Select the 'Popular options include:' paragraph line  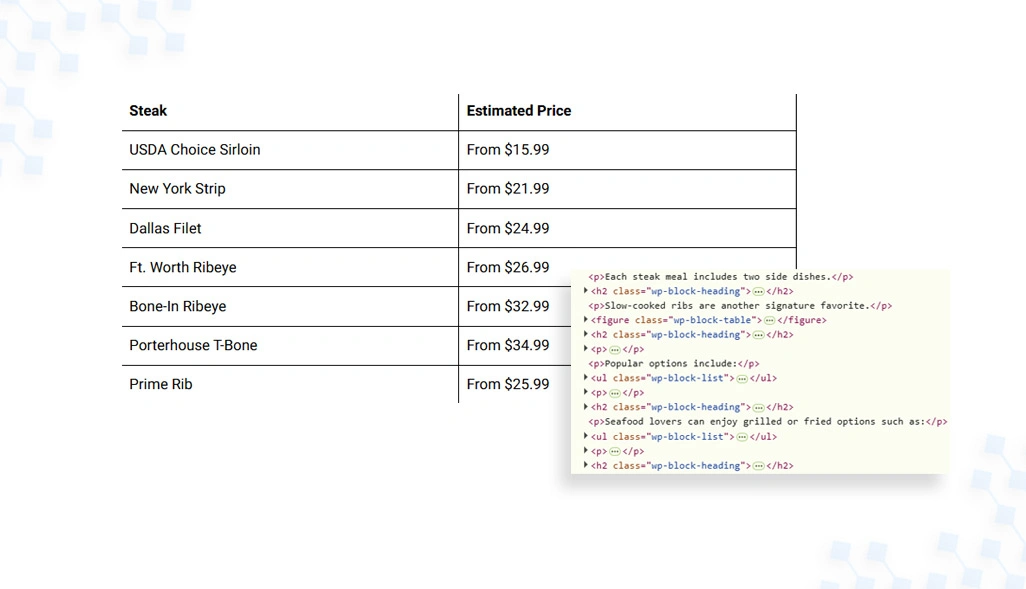(673, 363)
